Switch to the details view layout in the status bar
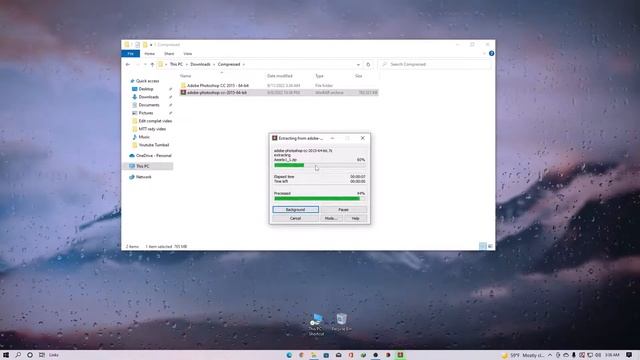This screenshot has width=640, height=360. click(x=482, y=246)
